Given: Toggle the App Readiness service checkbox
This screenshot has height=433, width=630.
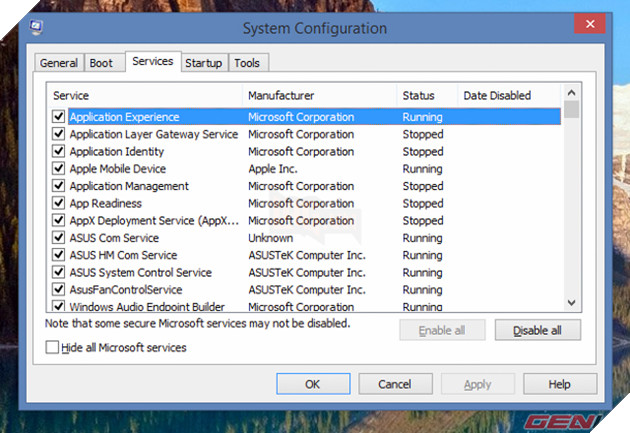Looking at the screenshot, I should pyautogui.click(x=59, y=203).
